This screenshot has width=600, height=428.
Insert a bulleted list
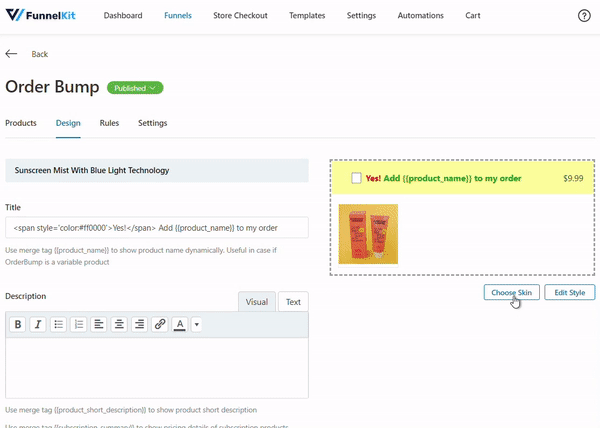click(x=58, y=324)
